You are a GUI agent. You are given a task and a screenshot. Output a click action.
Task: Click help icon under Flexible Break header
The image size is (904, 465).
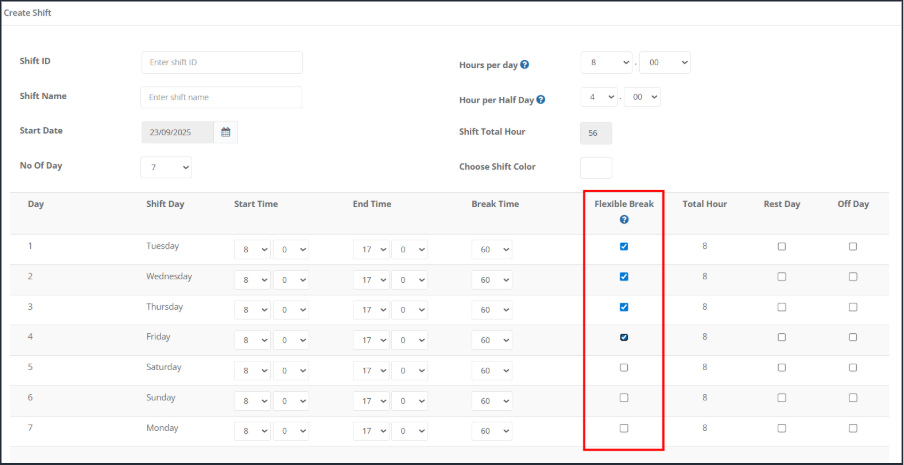624,219
